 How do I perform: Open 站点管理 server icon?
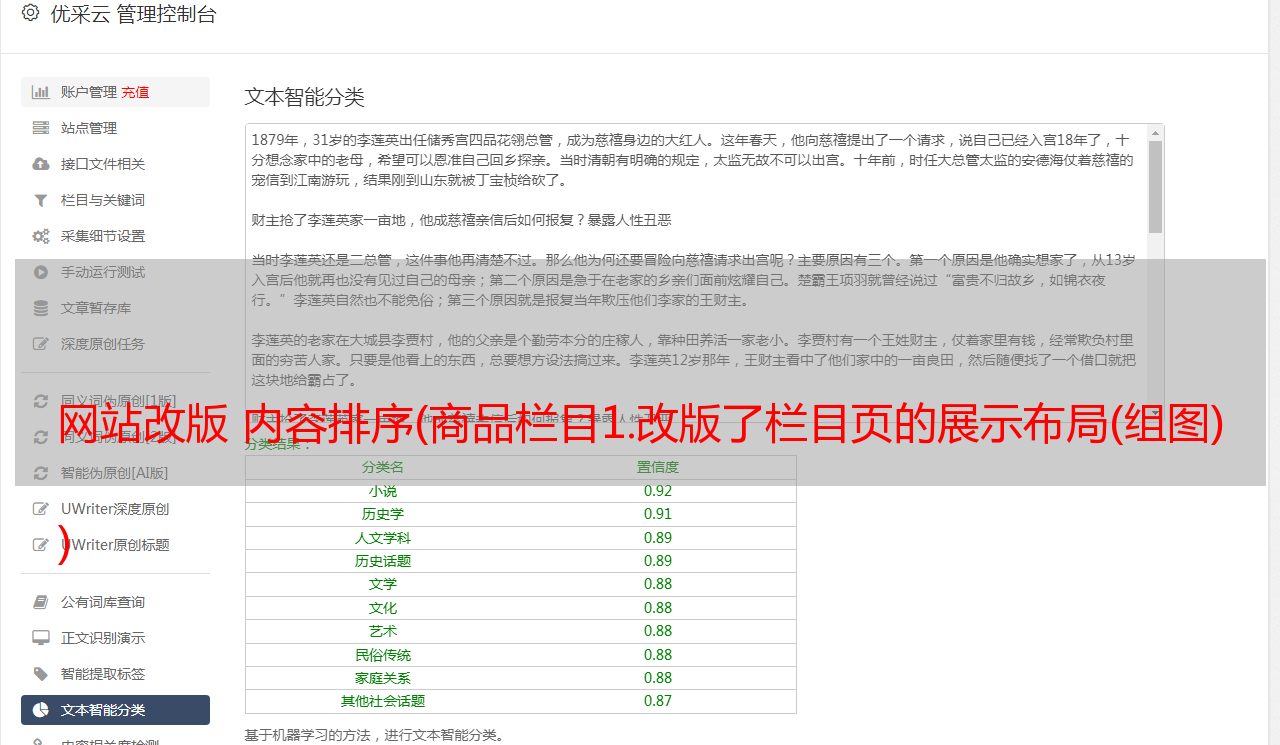41,128
